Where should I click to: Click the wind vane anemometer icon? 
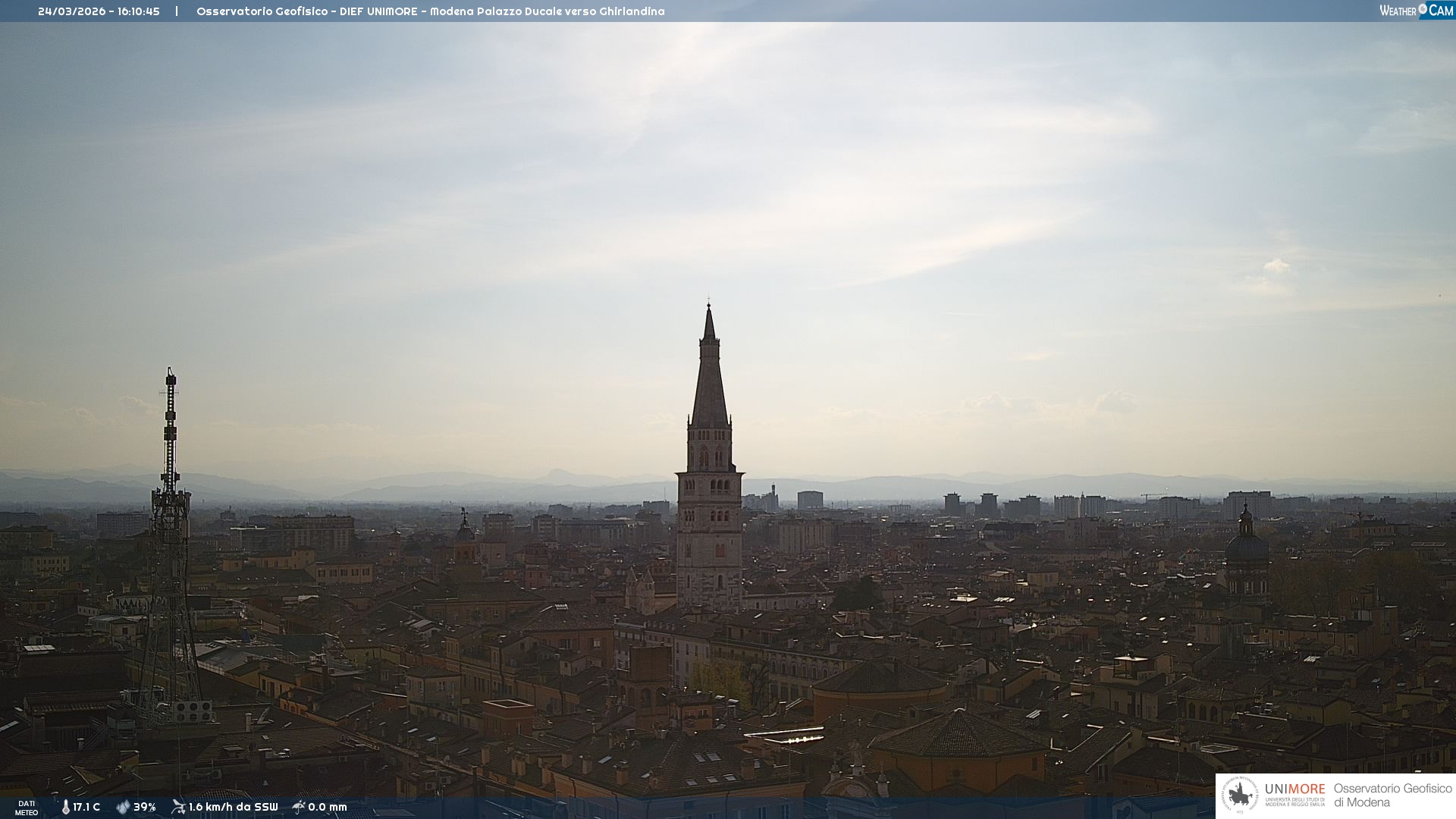(178, 807)
